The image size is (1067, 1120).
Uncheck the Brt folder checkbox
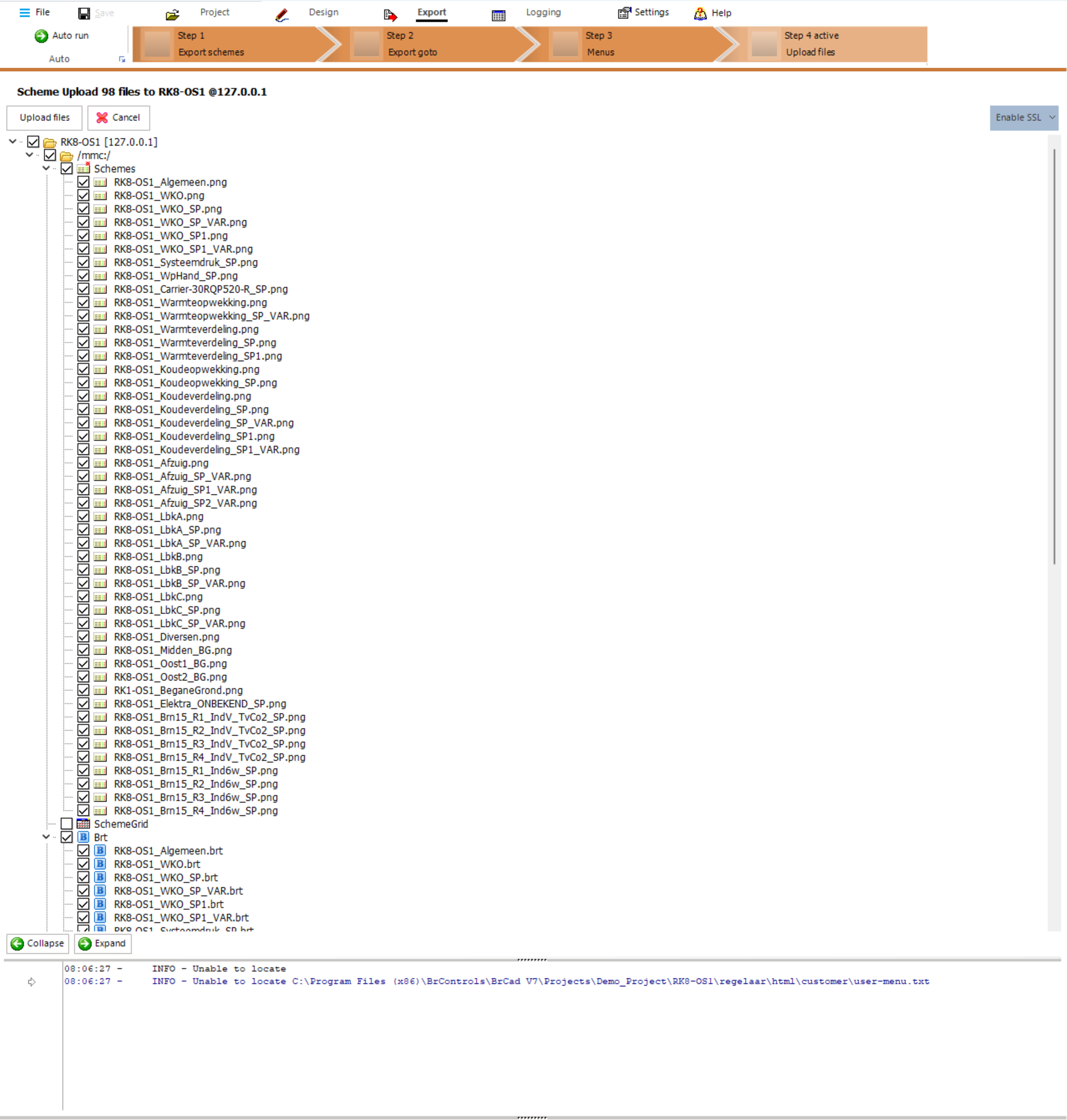pyautogui.click(x=66, y=837)
